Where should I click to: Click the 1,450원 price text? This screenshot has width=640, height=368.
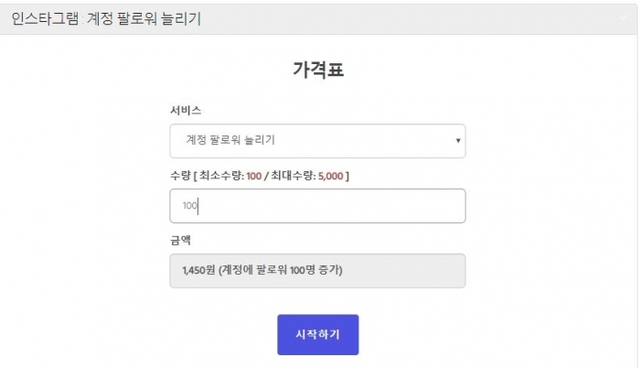199,270
